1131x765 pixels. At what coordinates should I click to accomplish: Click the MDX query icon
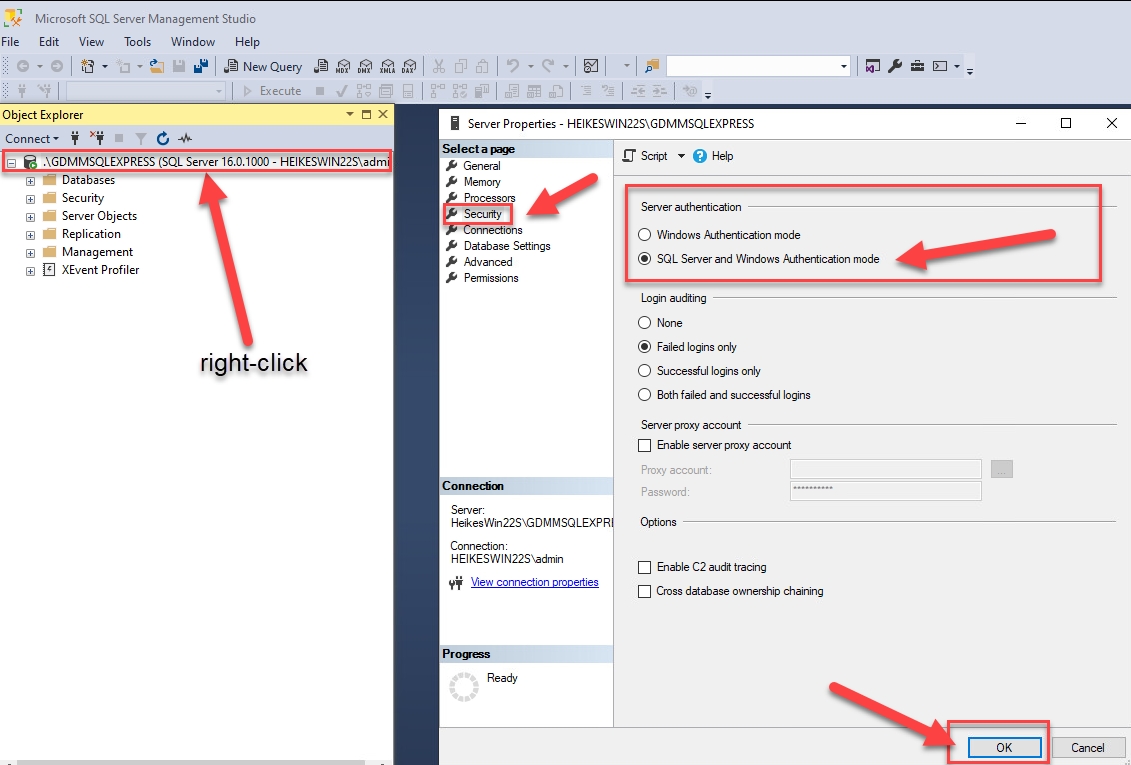[343, 66]
